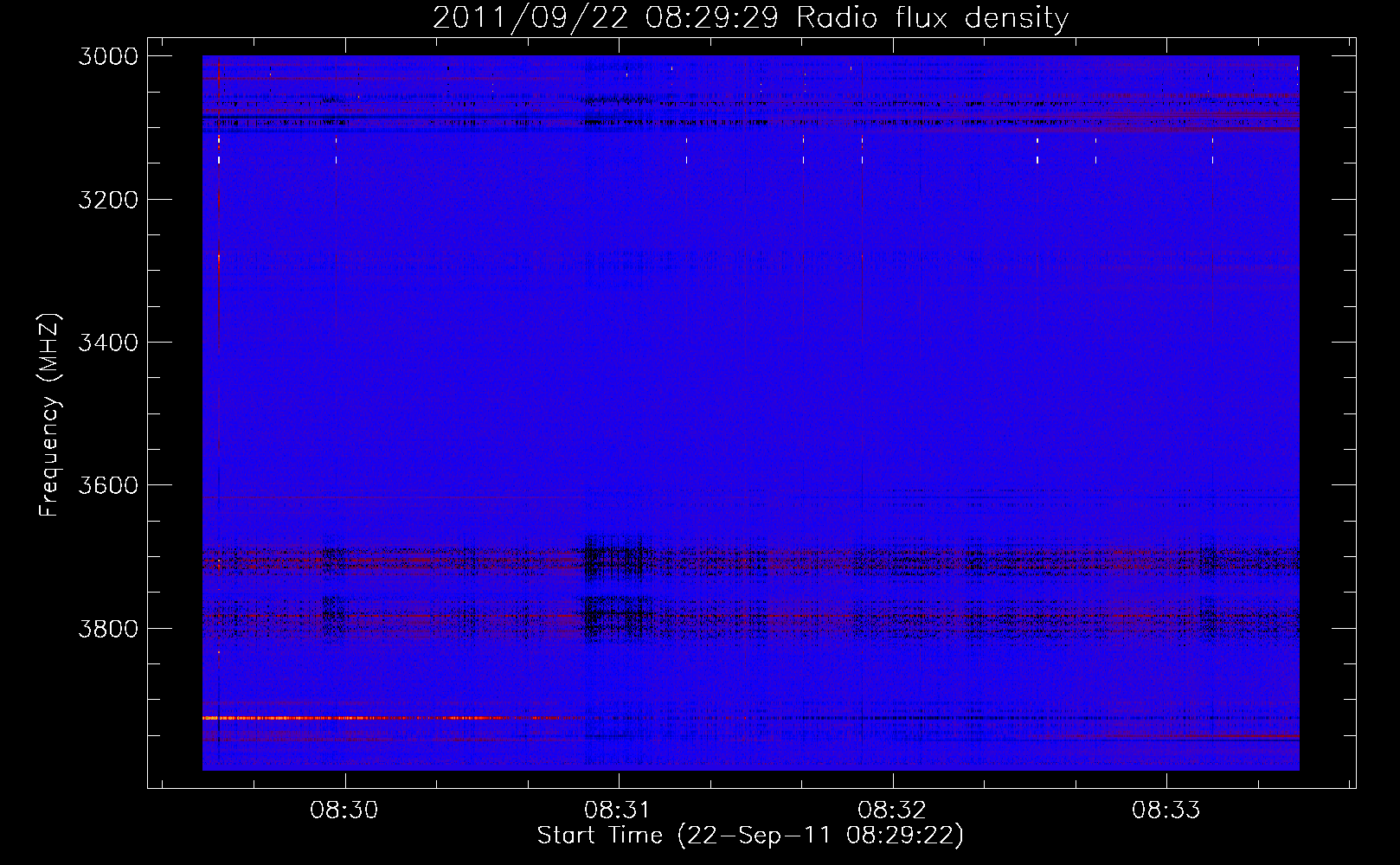Click the 08:33 time tick label
Image resolution: width=1400 pixels, height=865 pixels.
(x=1166, y=811)
